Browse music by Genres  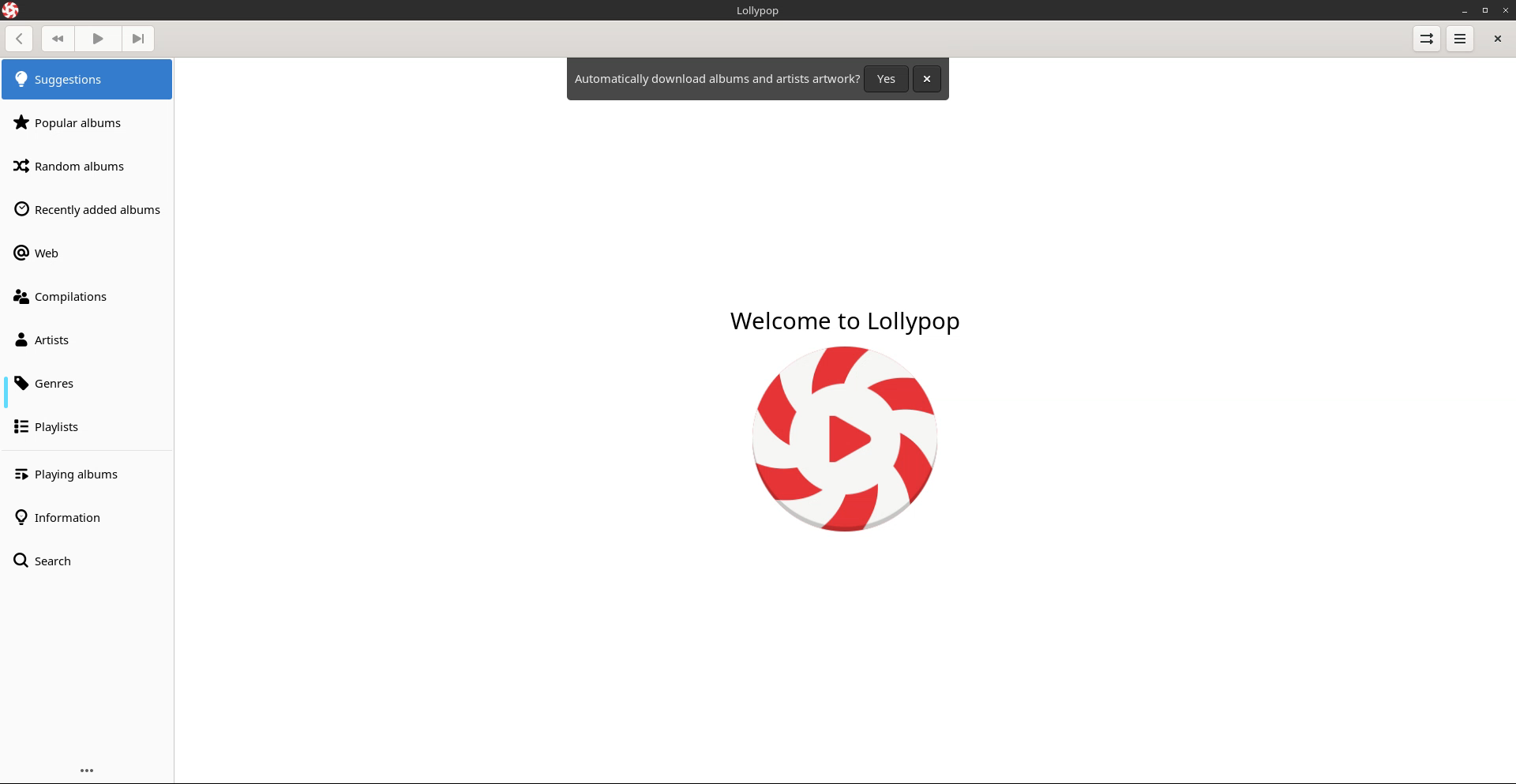coord(87,384)
